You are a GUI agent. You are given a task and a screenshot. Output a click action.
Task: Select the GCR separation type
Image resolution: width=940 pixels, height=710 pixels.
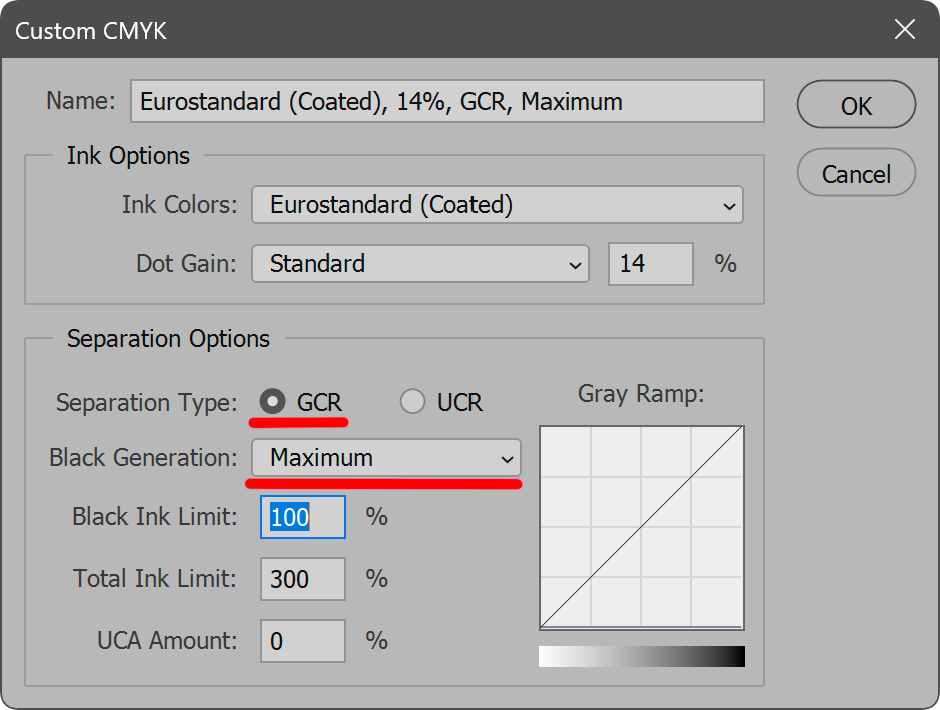pyautogui.click(x=272, y=402)
